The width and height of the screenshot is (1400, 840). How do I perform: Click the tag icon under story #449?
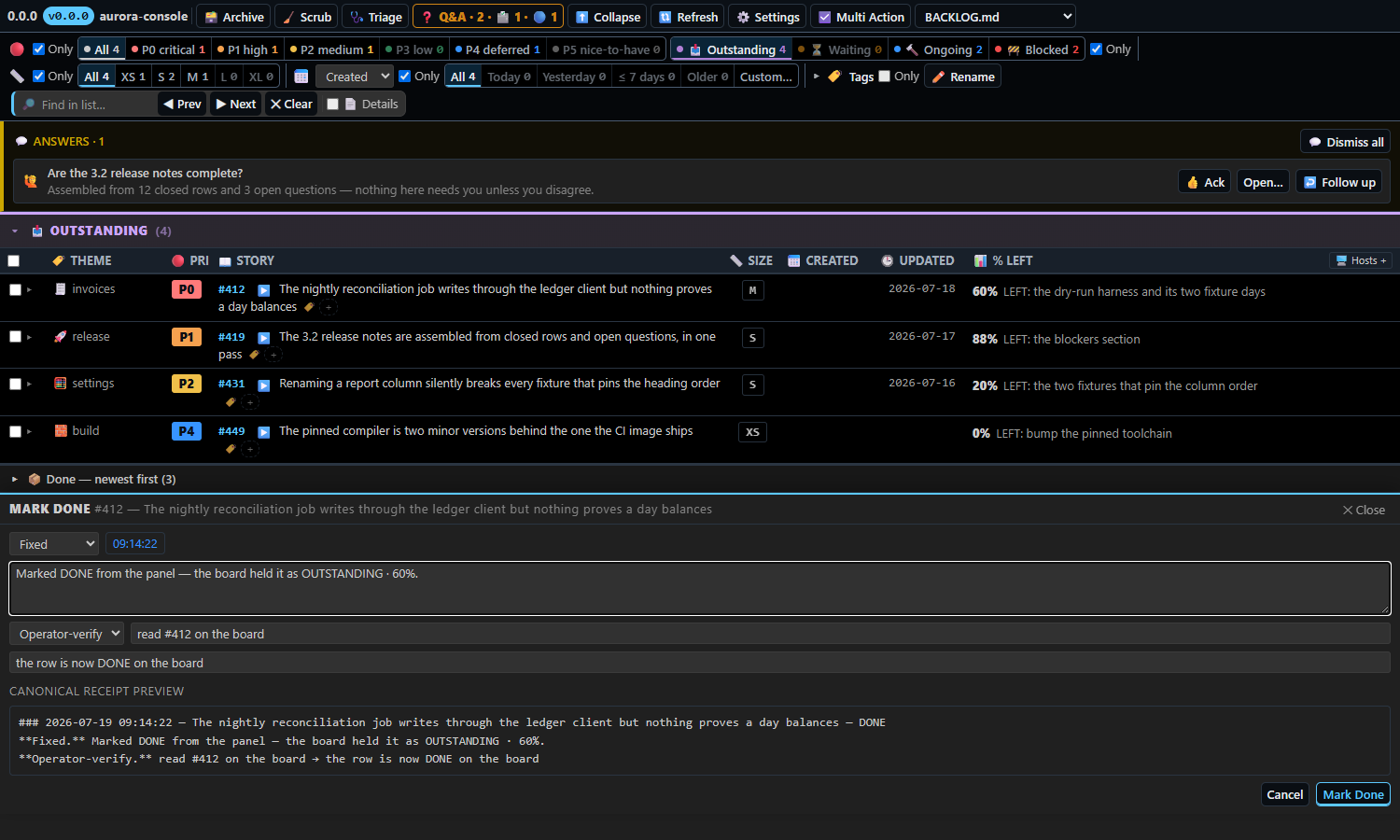tap(231, 449)
